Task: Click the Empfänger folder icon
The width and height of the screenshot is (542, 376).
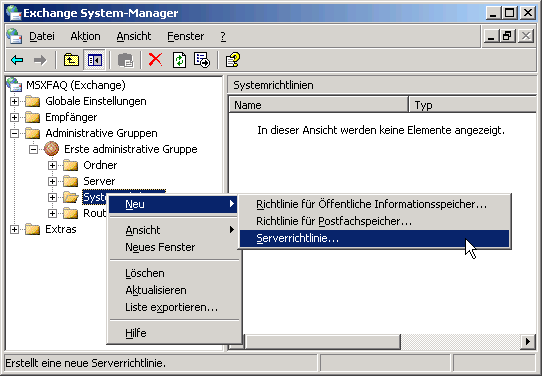Action: coord(33,117)
